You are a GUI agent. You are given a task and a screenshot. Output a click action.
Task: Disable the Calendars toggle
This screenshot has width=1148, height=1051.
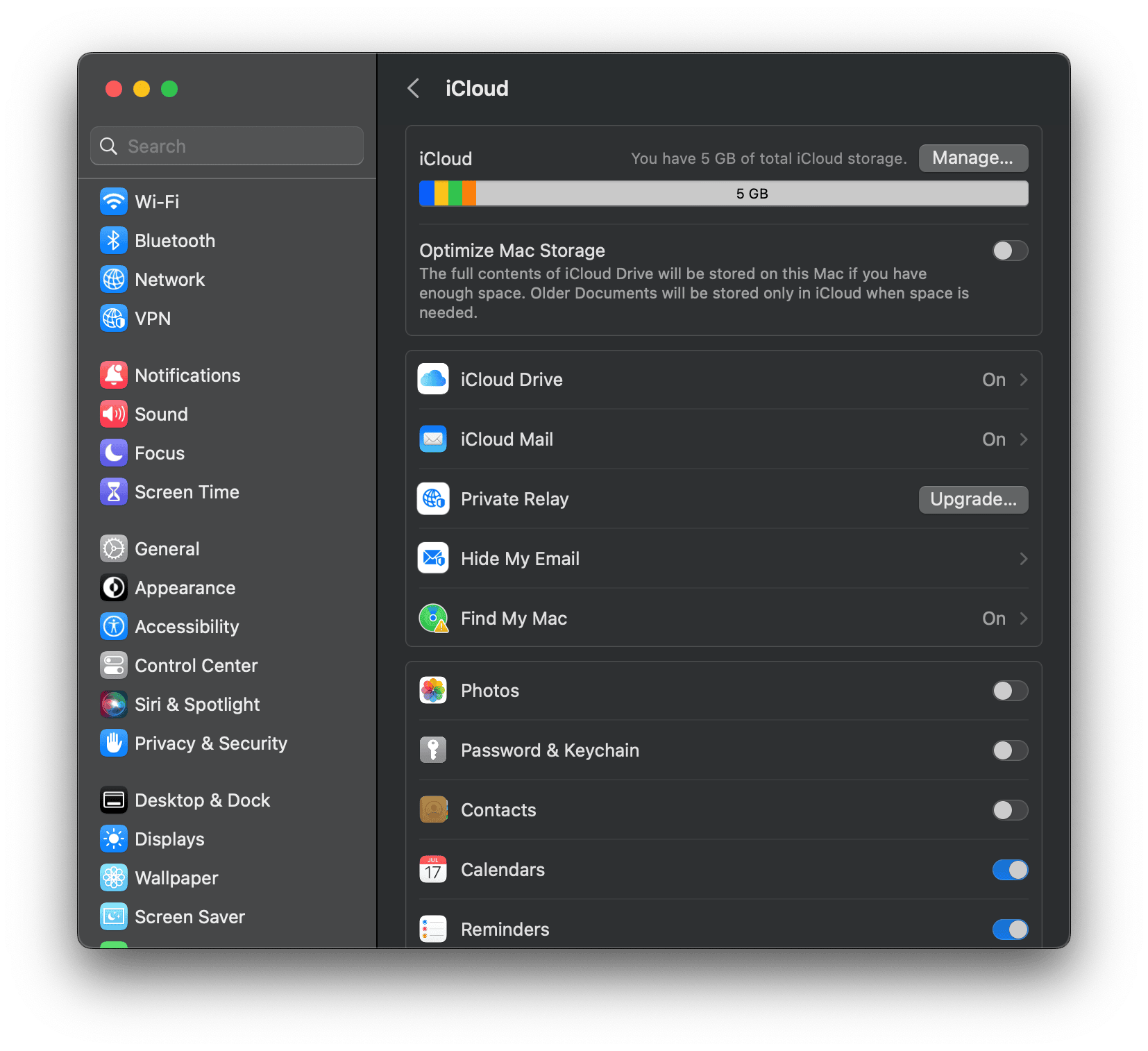(x=1010, y=870)
